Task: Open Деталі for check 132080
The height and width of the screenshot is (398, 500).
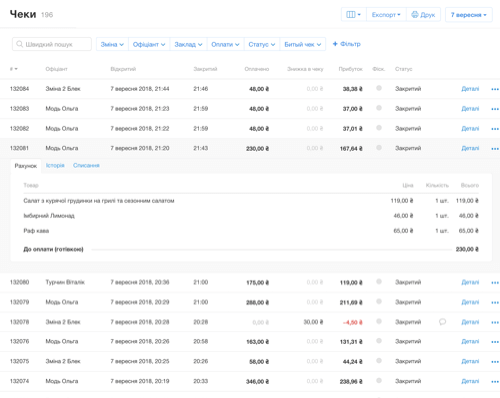Action: [470, 282]
